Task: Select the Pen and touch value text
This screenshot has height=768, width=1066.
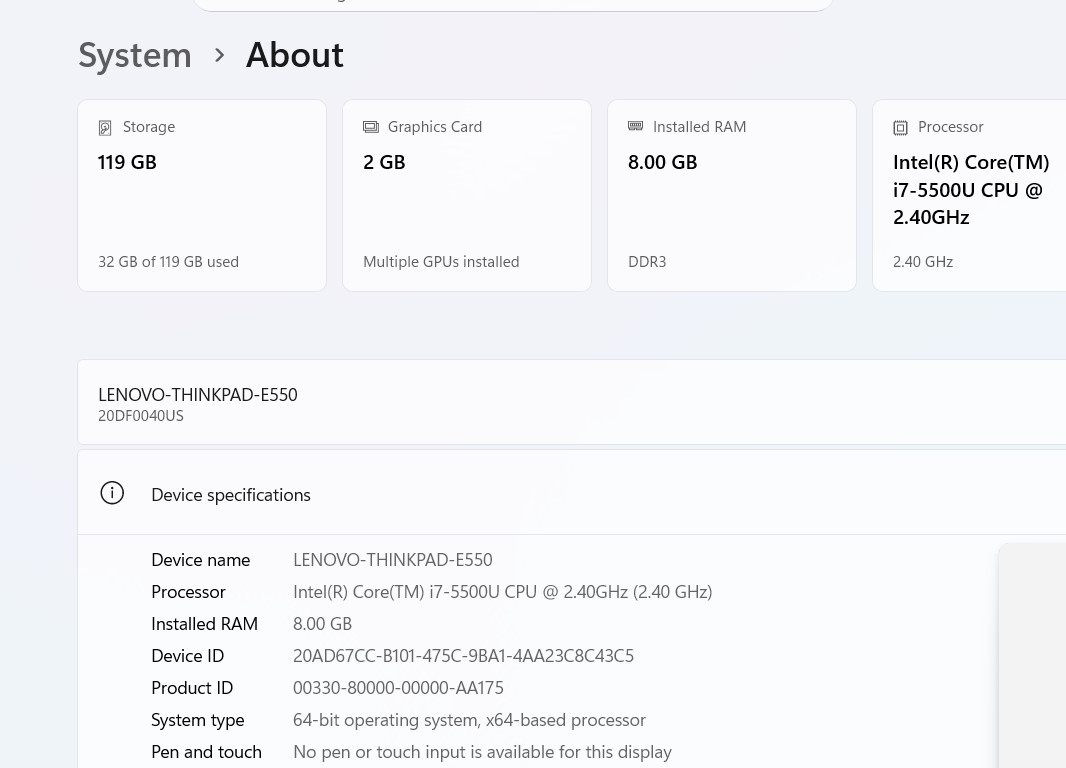Action: tap(482, 752)
